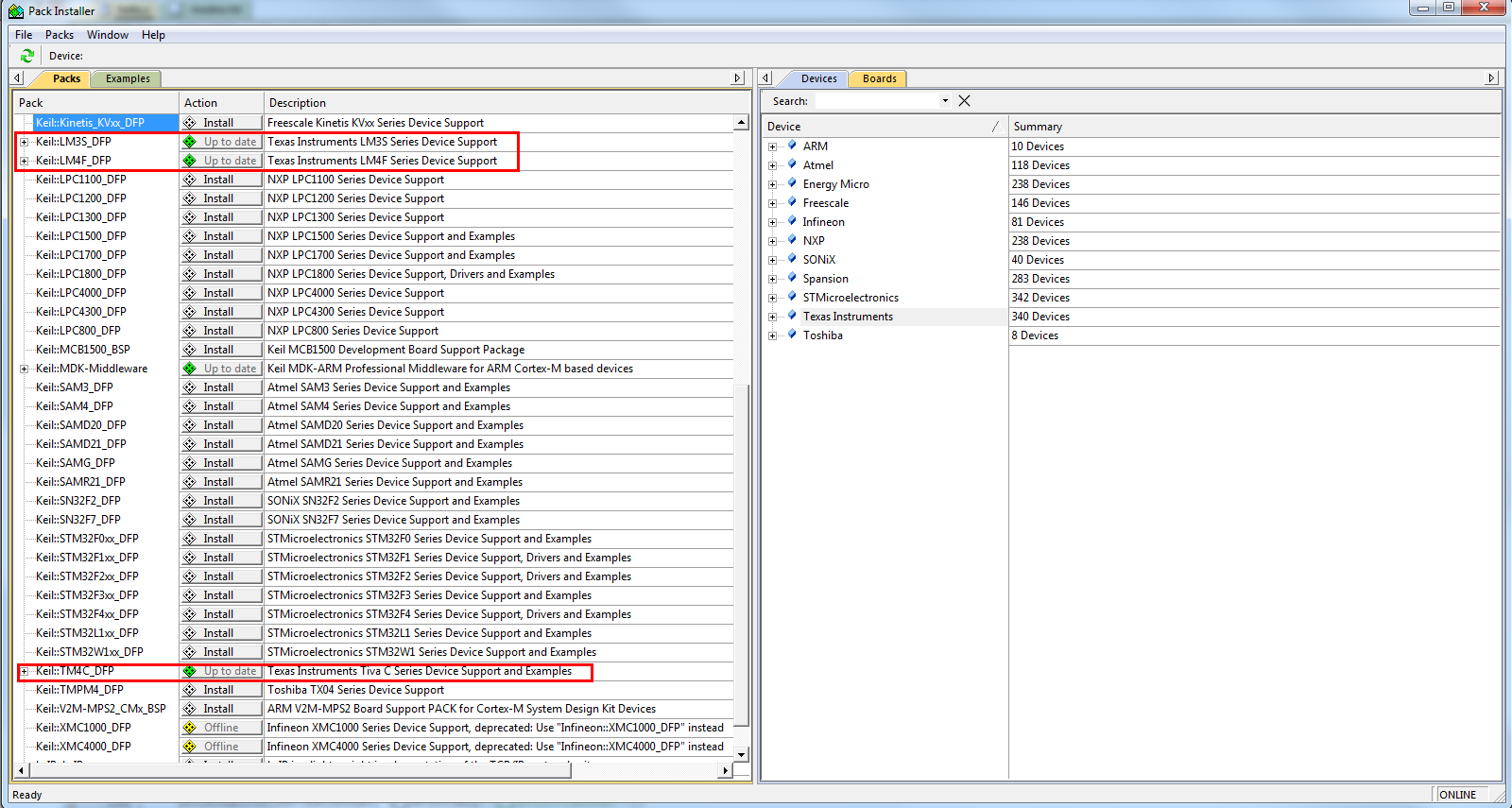Select the Packs tab
The width and height of the screenshot is (1512, 808).
coord(66,78)
